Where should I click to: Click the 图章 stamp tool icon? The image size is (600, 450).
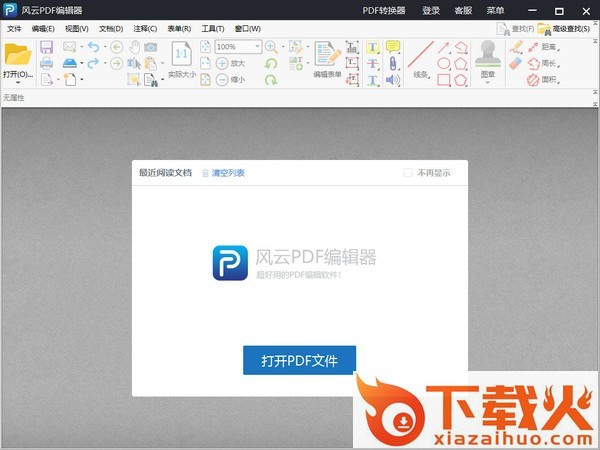tap(488, 54)
